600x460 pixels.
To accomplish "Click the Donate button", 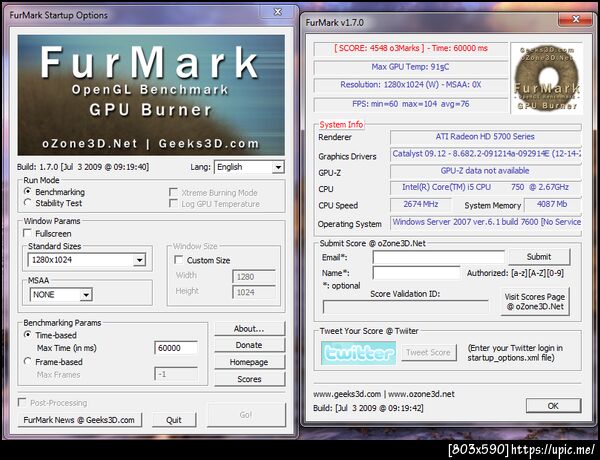I will [x=249, y=345].
